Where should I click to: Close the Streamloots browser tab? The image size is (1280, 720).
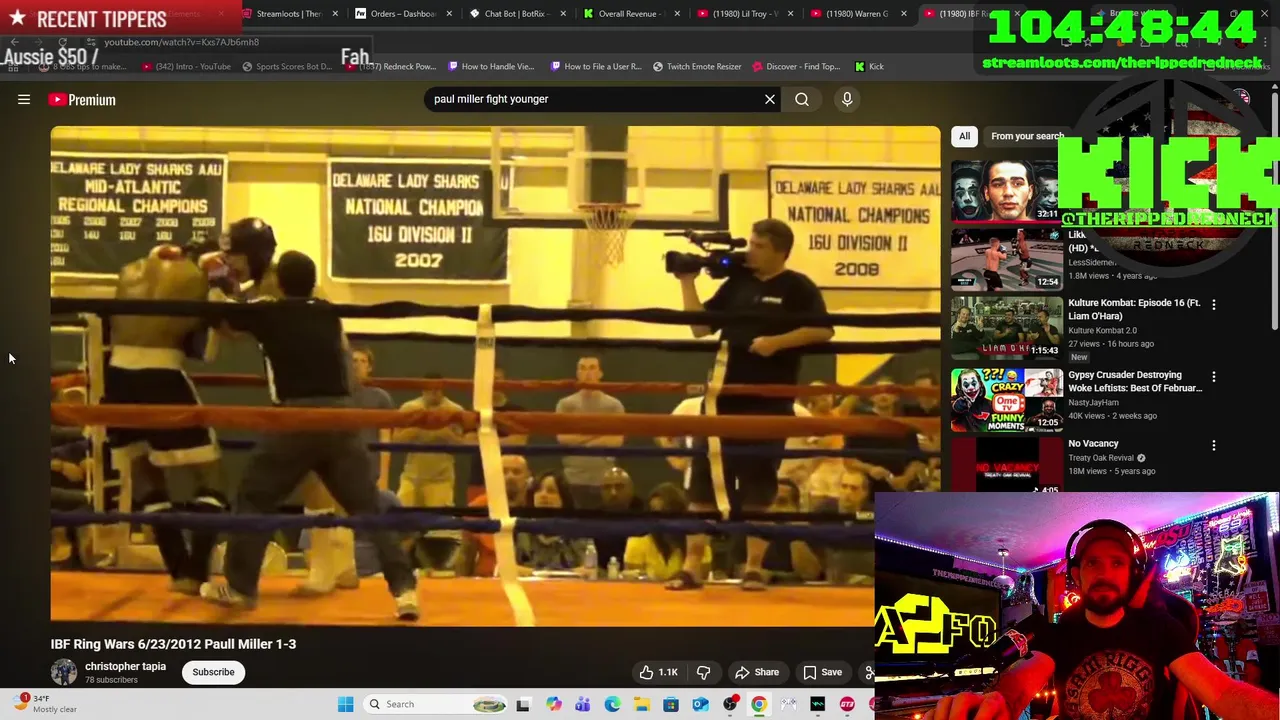pos(335,14)
